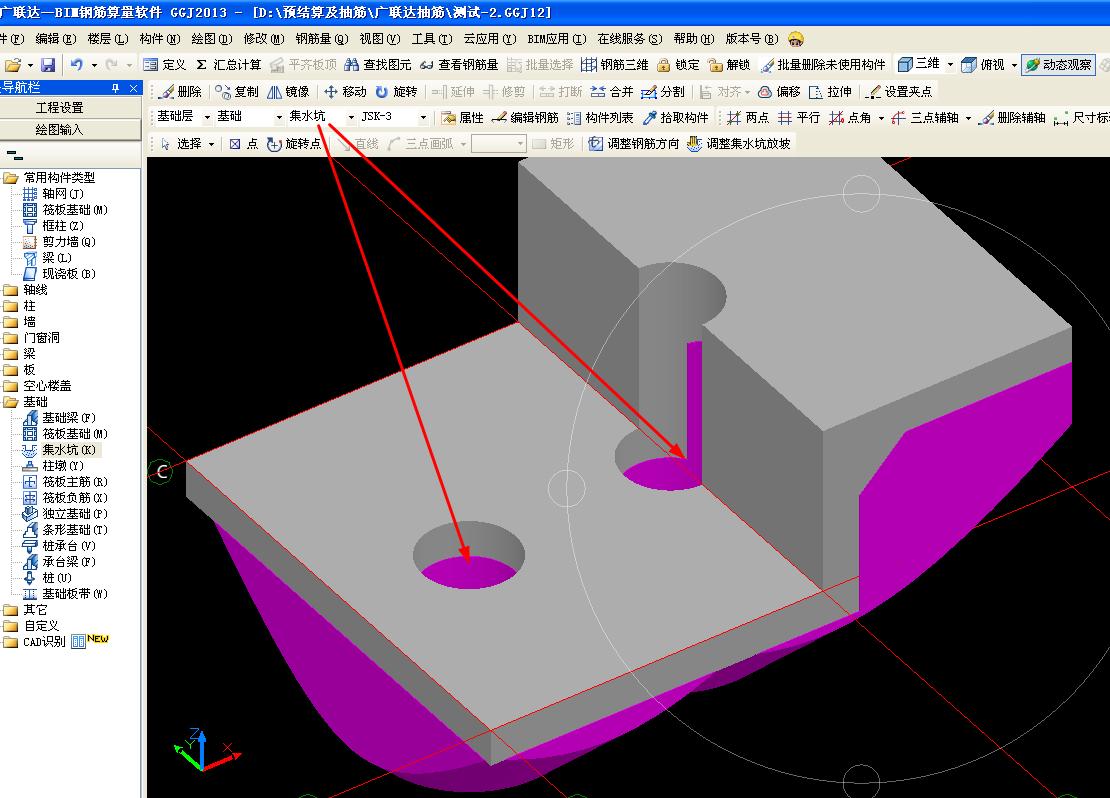
Task: Click 调整集水坑放坡 tool
Action: coord(738,144)
